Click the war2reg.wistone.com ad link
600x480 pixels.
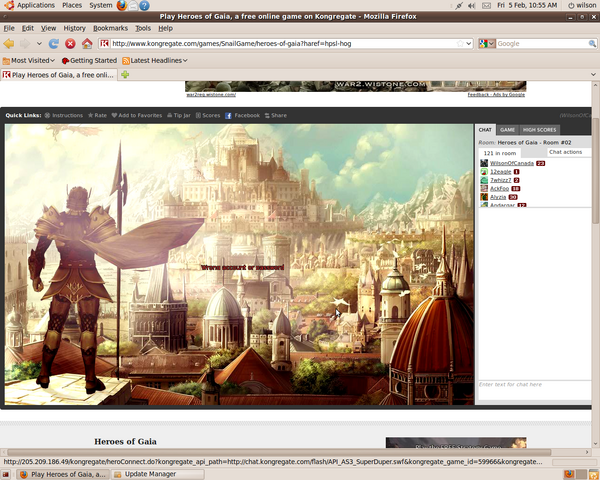211,95
